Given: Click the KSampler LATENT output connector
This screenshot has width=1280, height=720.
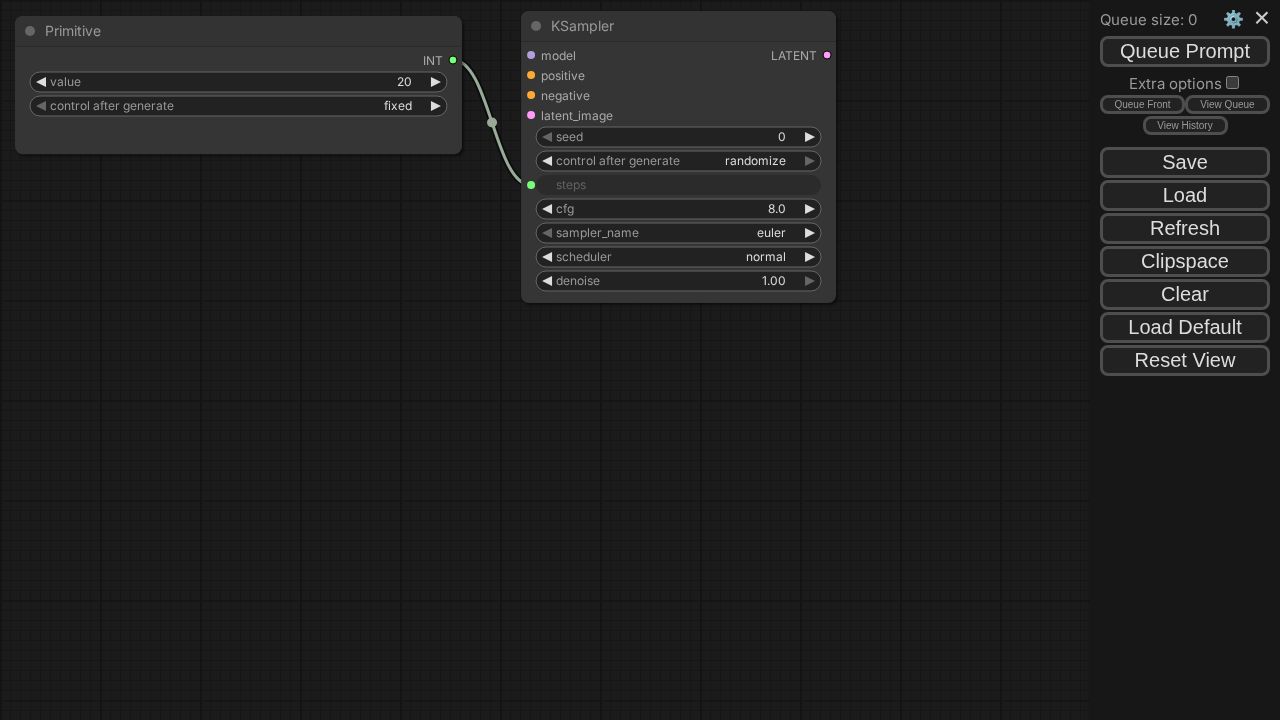Looking at the screenshot, I should tap(827, 56).
